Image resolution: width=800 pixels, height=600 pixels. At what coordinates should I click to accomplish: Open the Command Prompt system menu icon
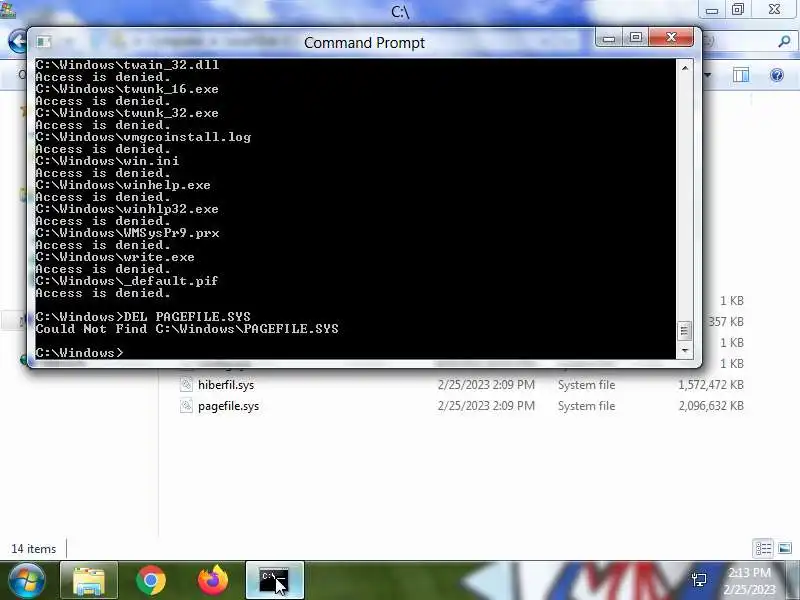[43, 41]
